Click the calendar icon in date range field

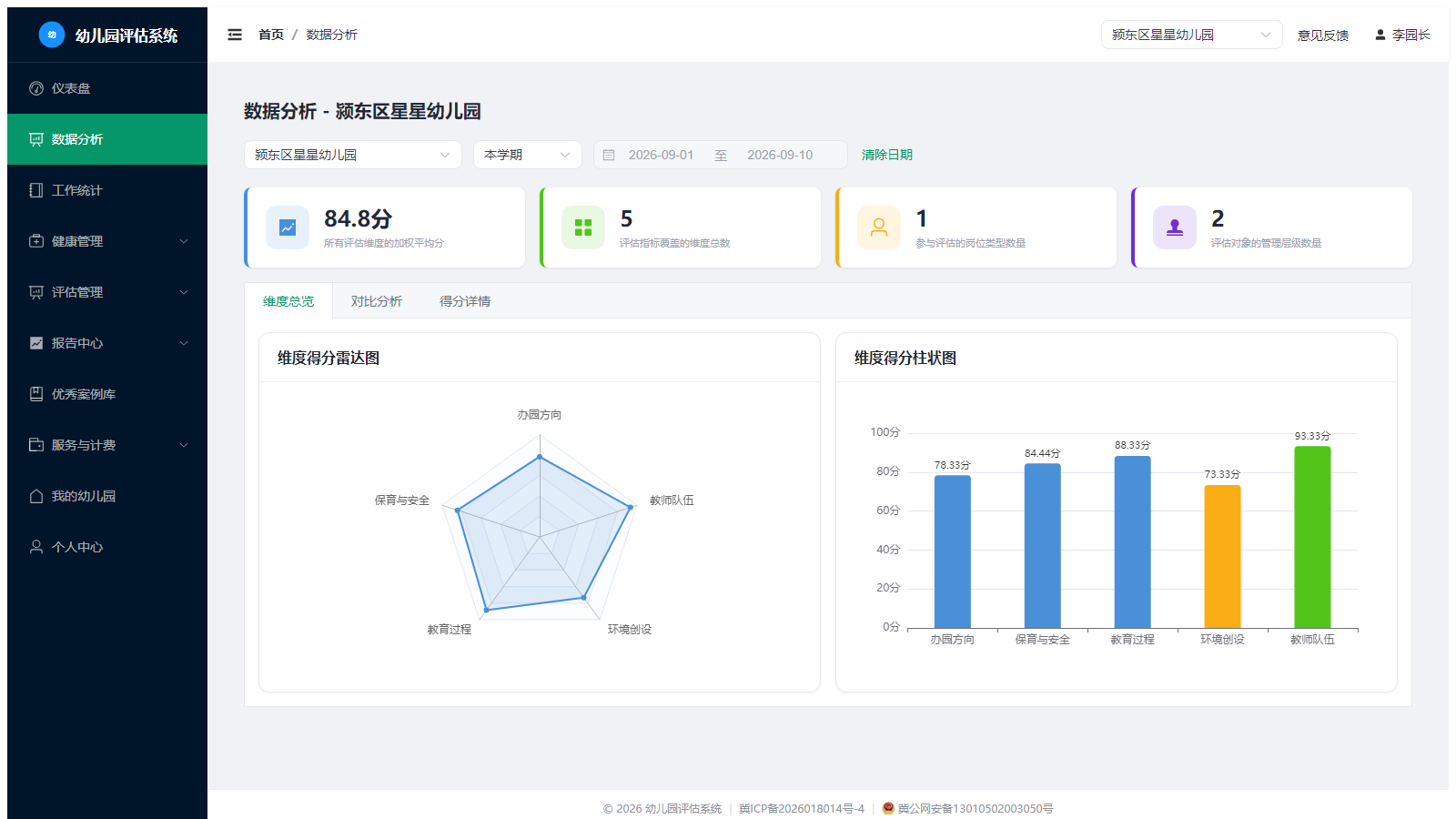pos(609,155)
